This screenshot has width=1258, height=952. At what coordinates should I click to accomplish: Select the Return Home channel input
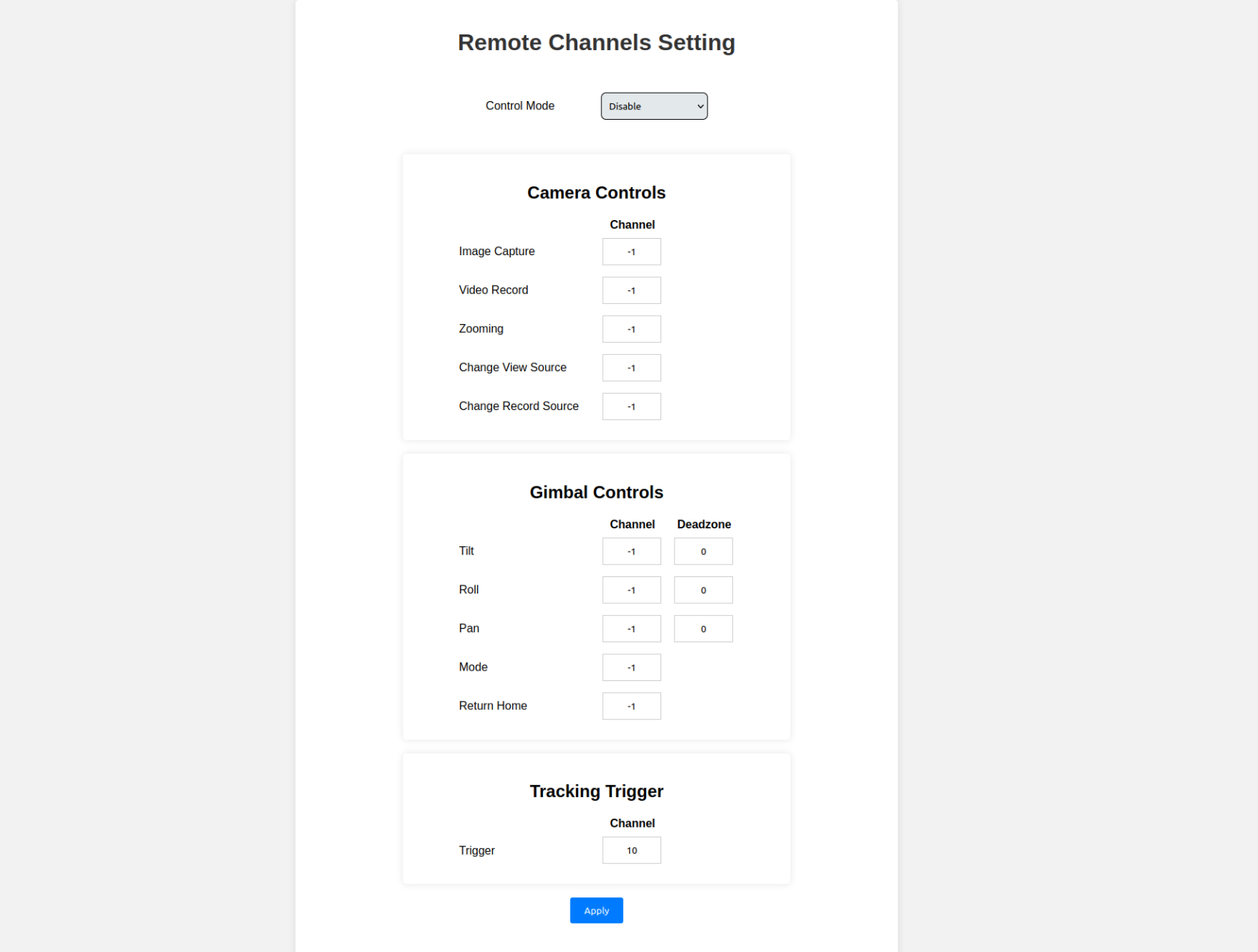coord(631,707)
